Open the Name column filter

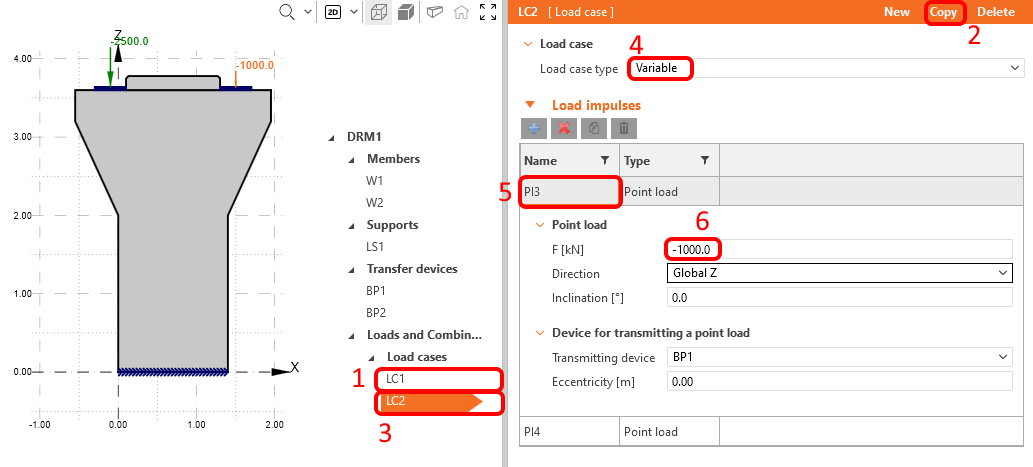pyautogui.click(x=604, y=161)
